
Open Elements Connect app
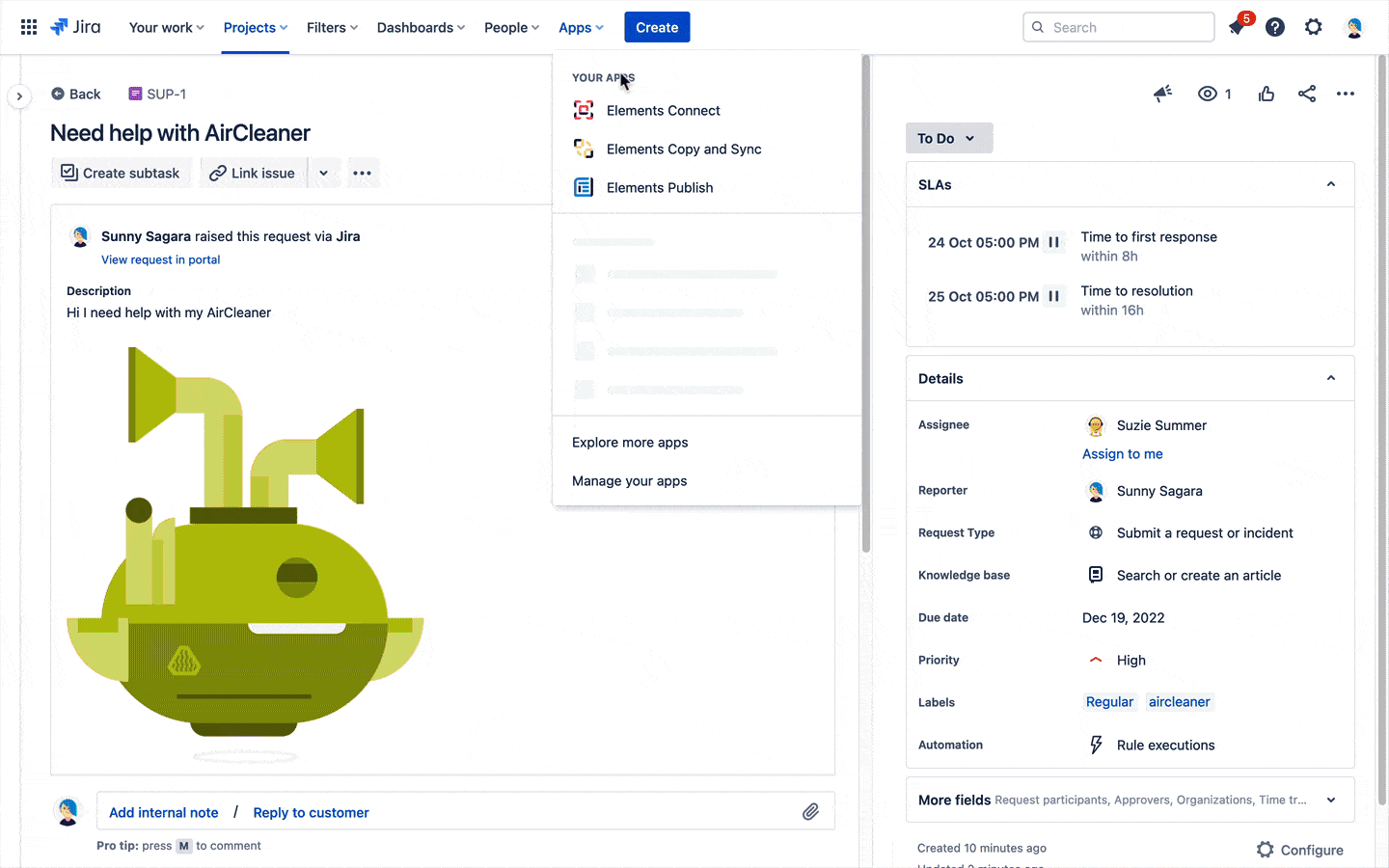(x=707, y=110)
